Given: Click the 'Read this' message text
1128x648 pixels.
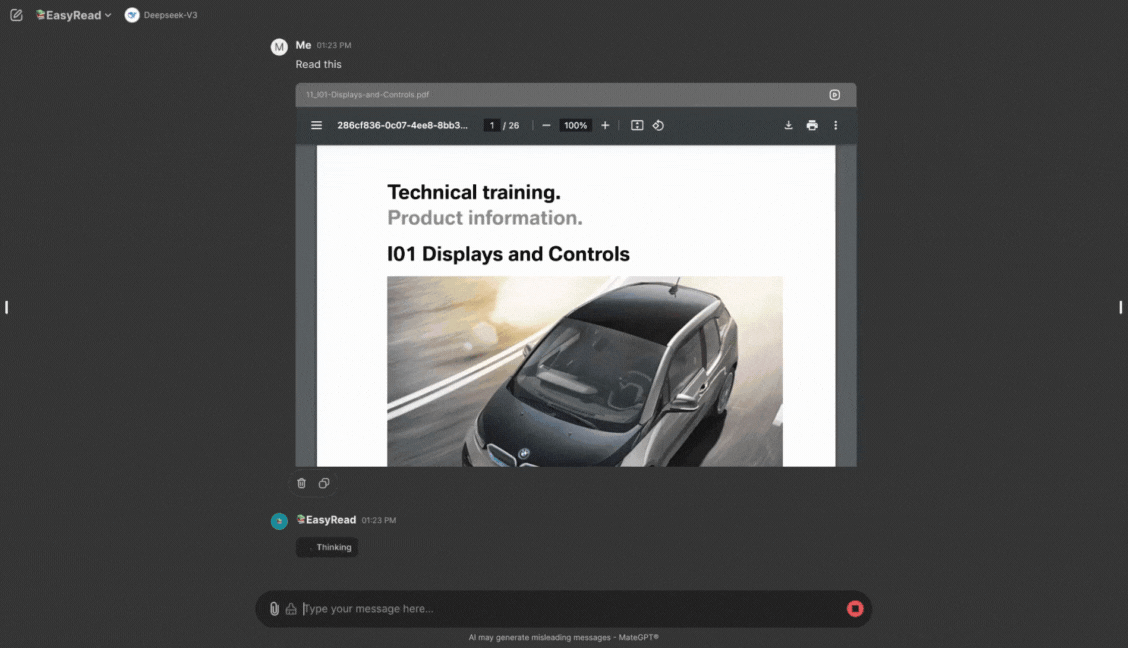Looking at the screenshot, I should tap(318, 64).
